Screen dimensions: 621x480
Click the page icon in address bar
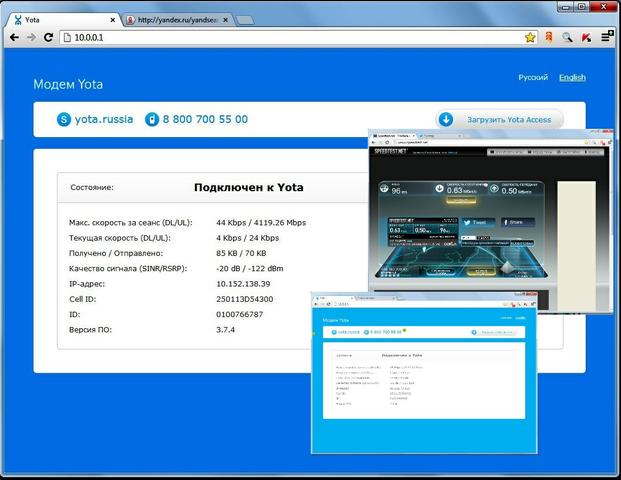coord(67,38)
